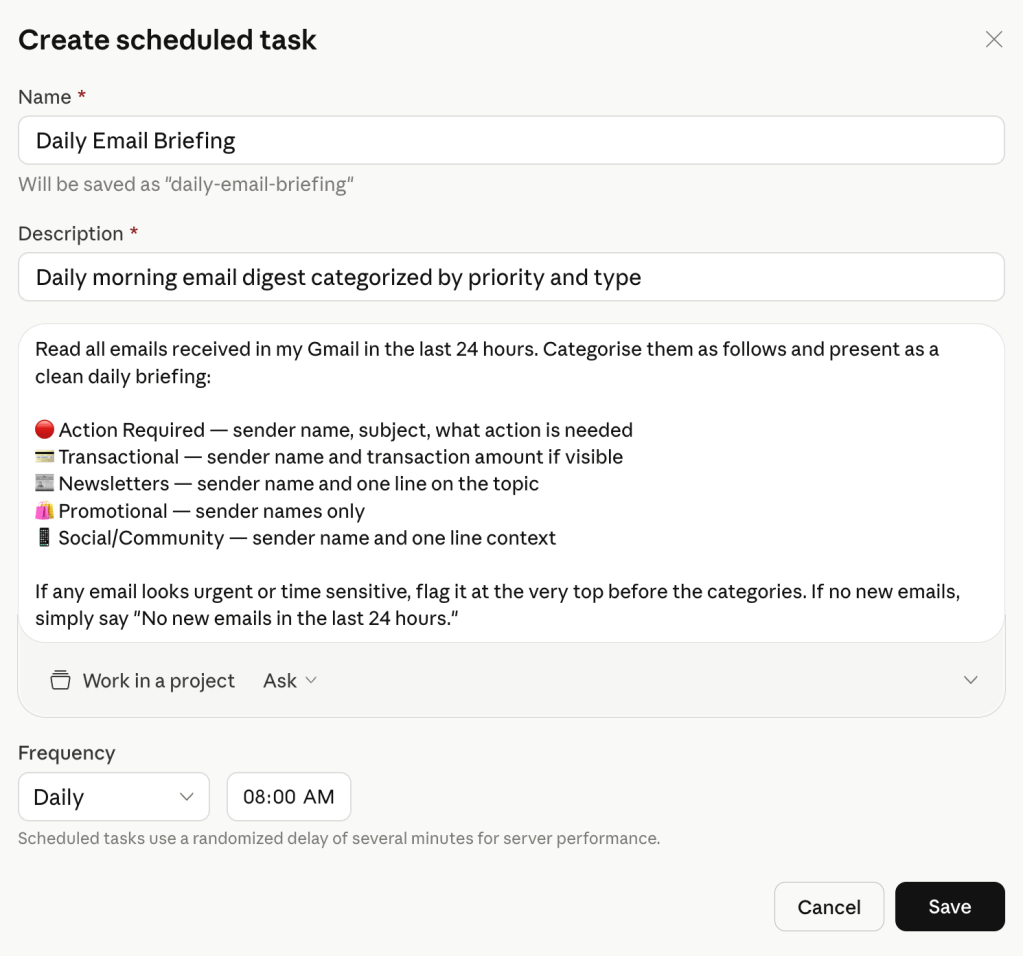Click the credit card emoji before Transactional
This screenshot has width=1023, height=956.
pos(44,457)
